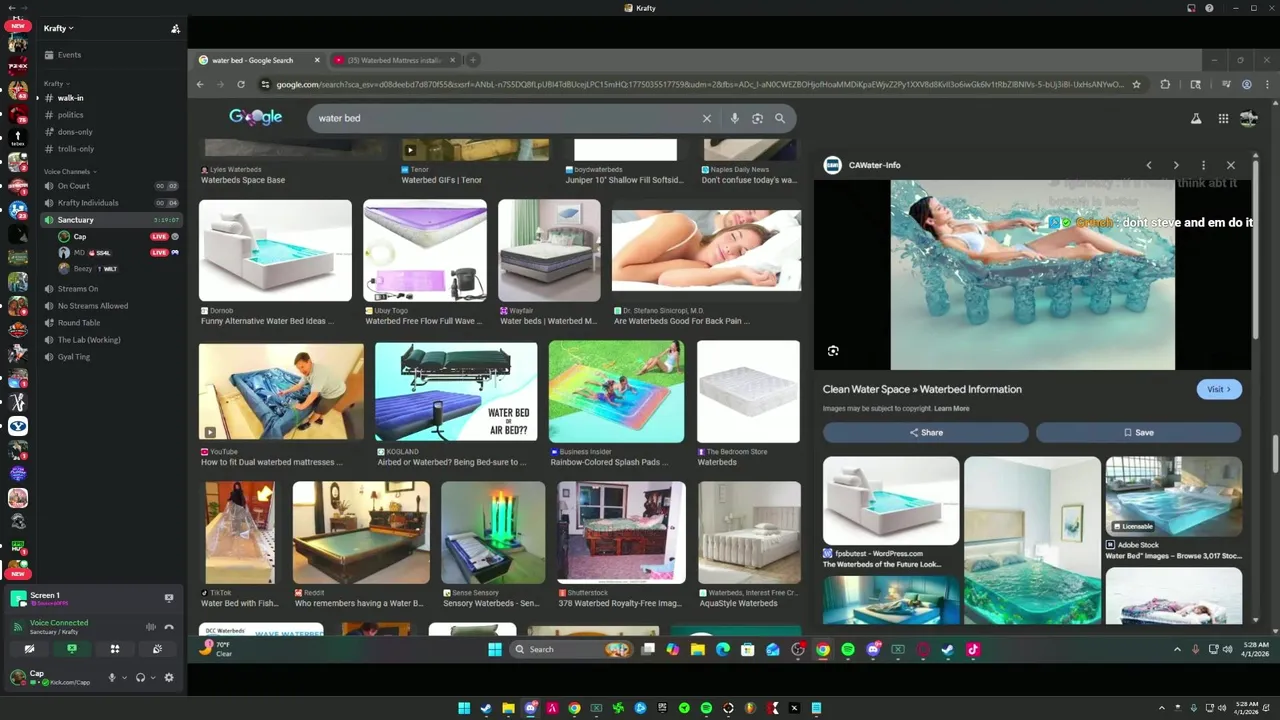Submit search with magnifier icon
The width and height of the screenshot is (1280, 720).
point(780,118)
